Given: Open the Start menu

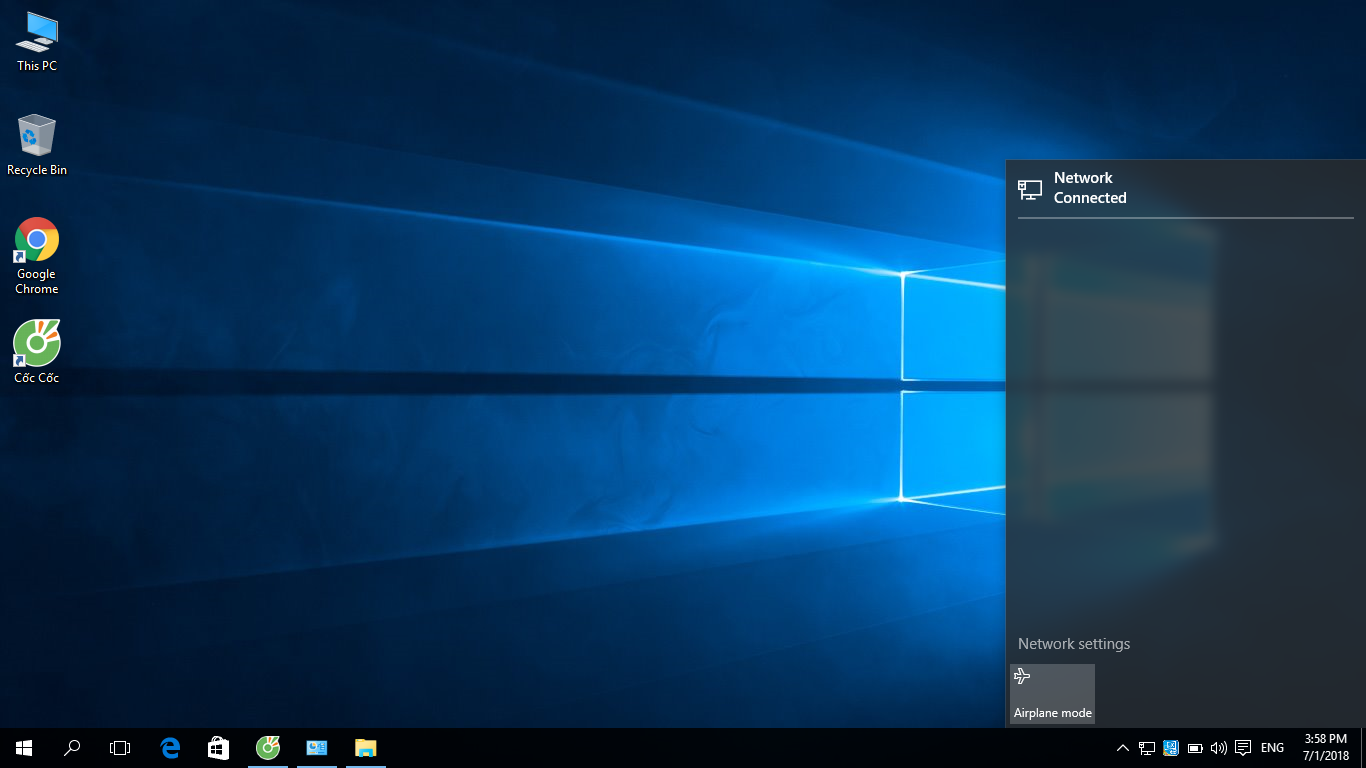Looking at the screenshot, I should click(x=24, y=747).
